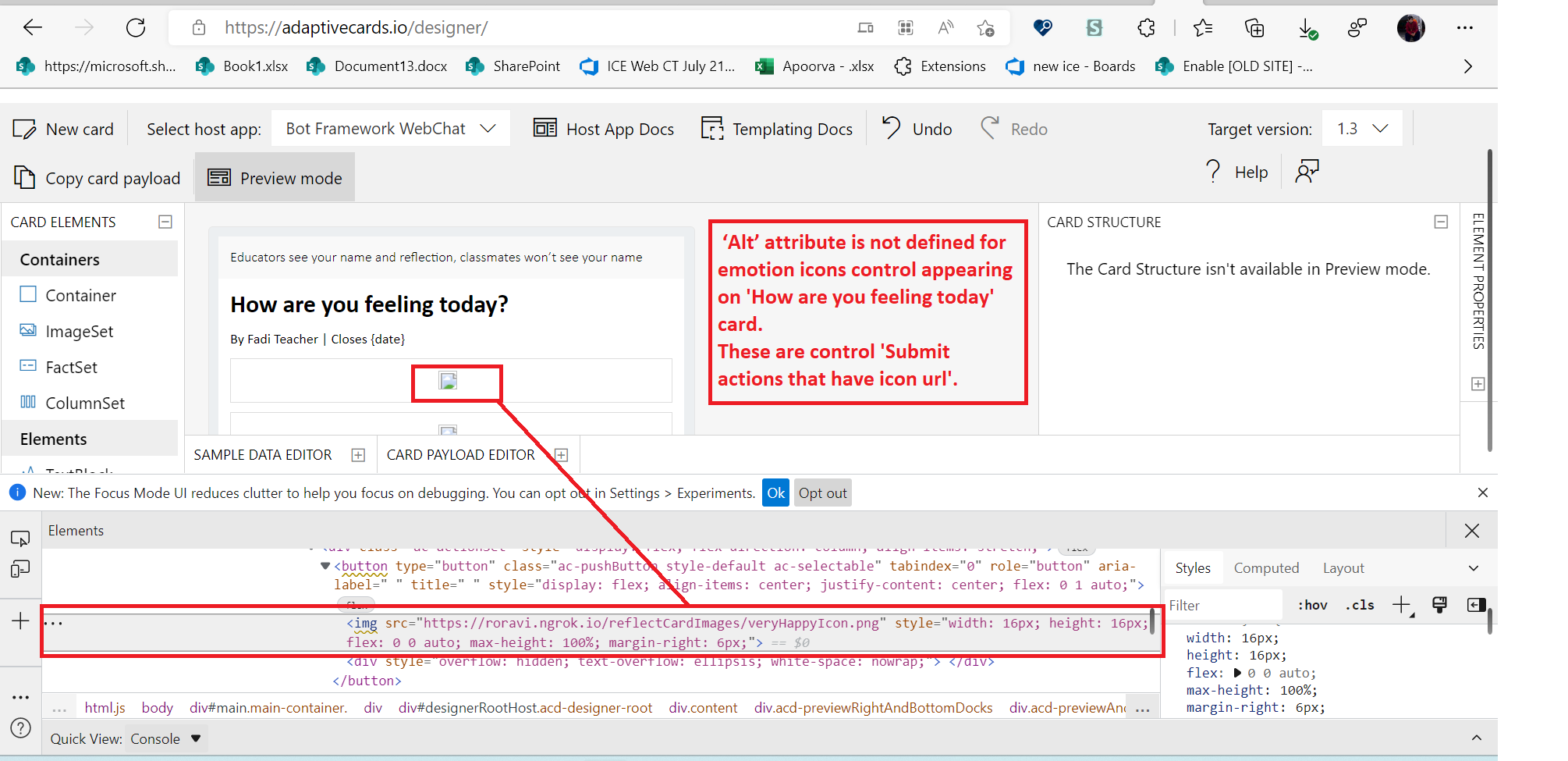Screen dimensions: 1568x761
Task: Select the FactSet card element
Action: click(x=71, y=367)
